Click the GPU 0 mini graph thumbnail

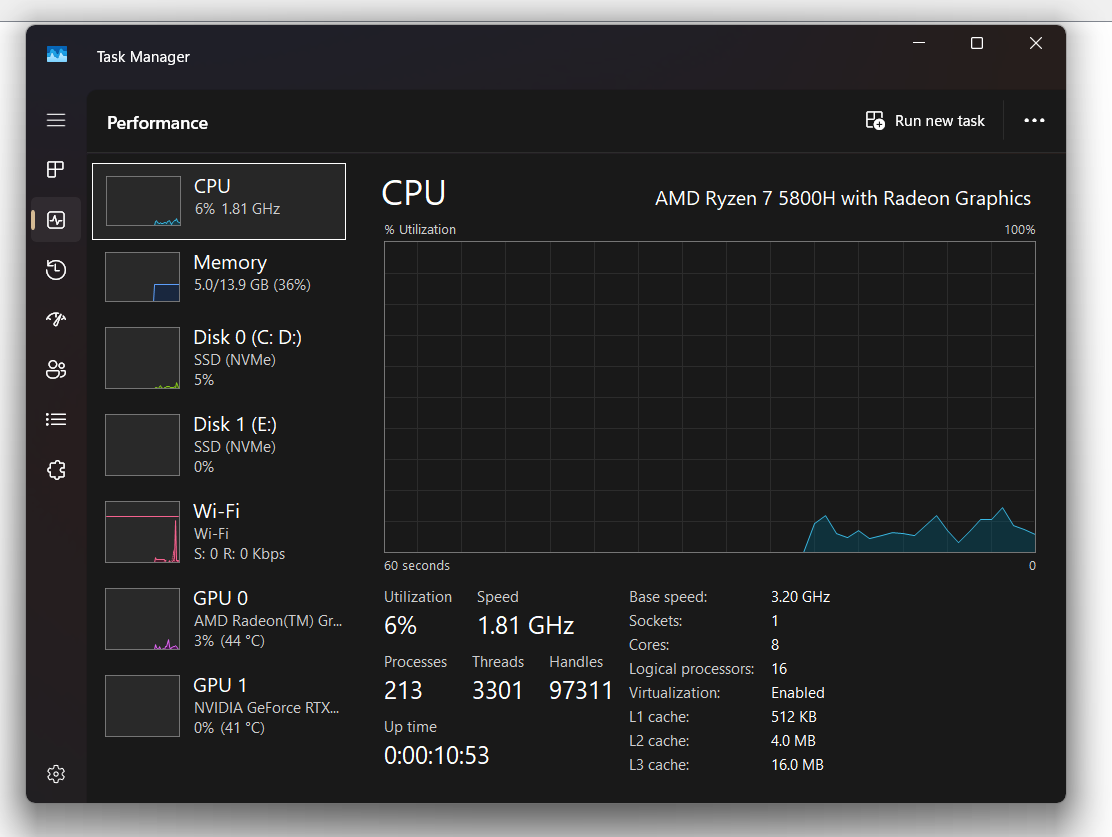(x=143, y=619)
